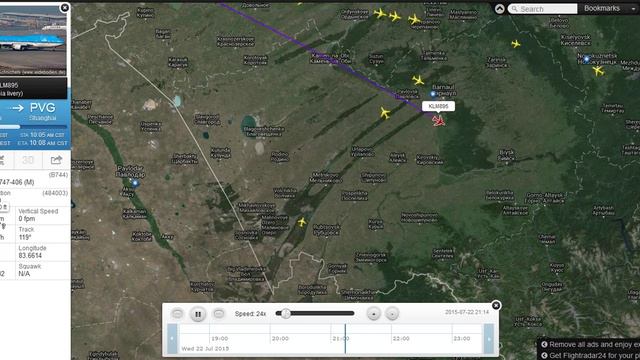640x360 pixels.
Task: Click the Longitude value 83.6614
Action: (x=30, y=256)
